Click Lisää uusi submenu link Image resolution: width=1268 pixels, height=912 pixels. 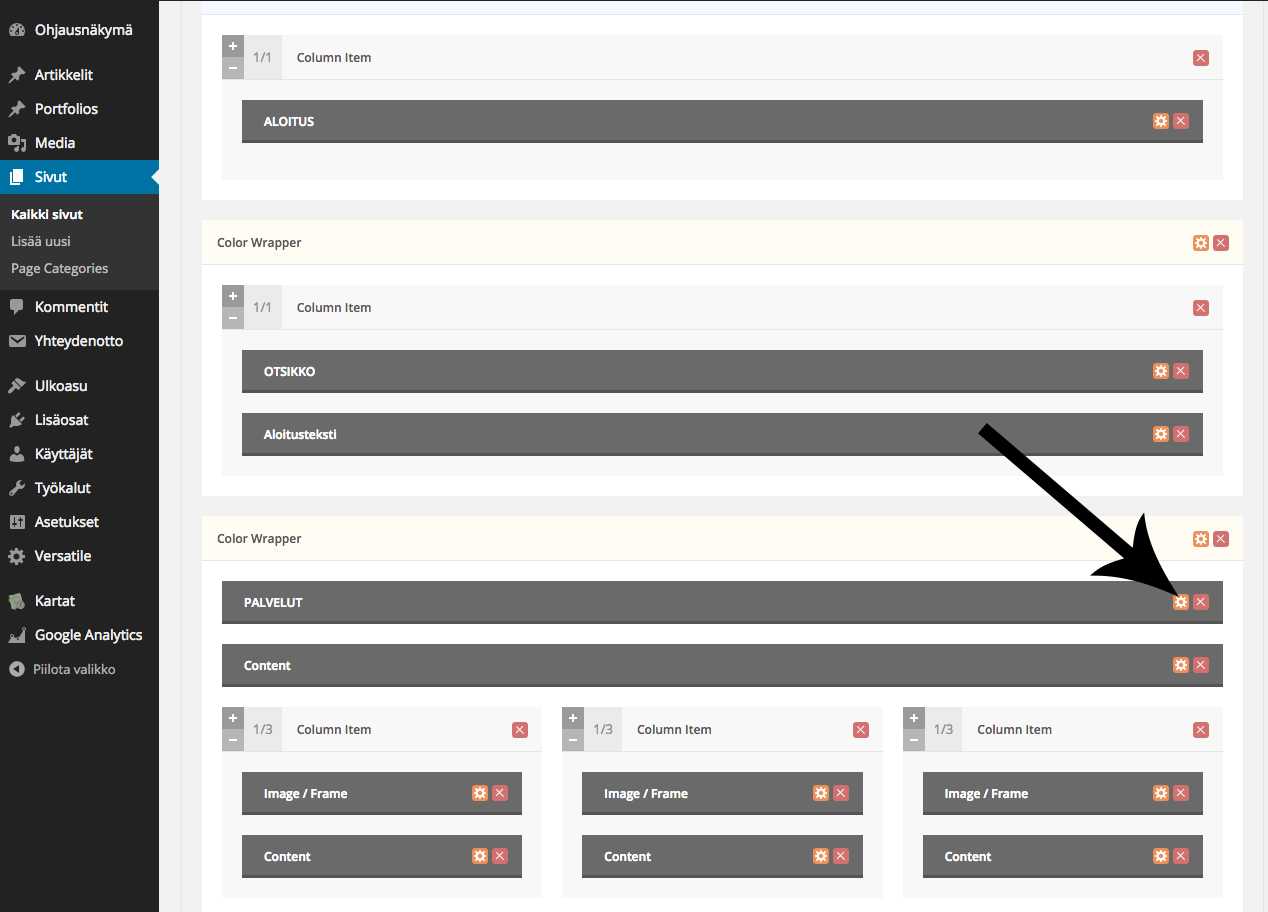41,241
